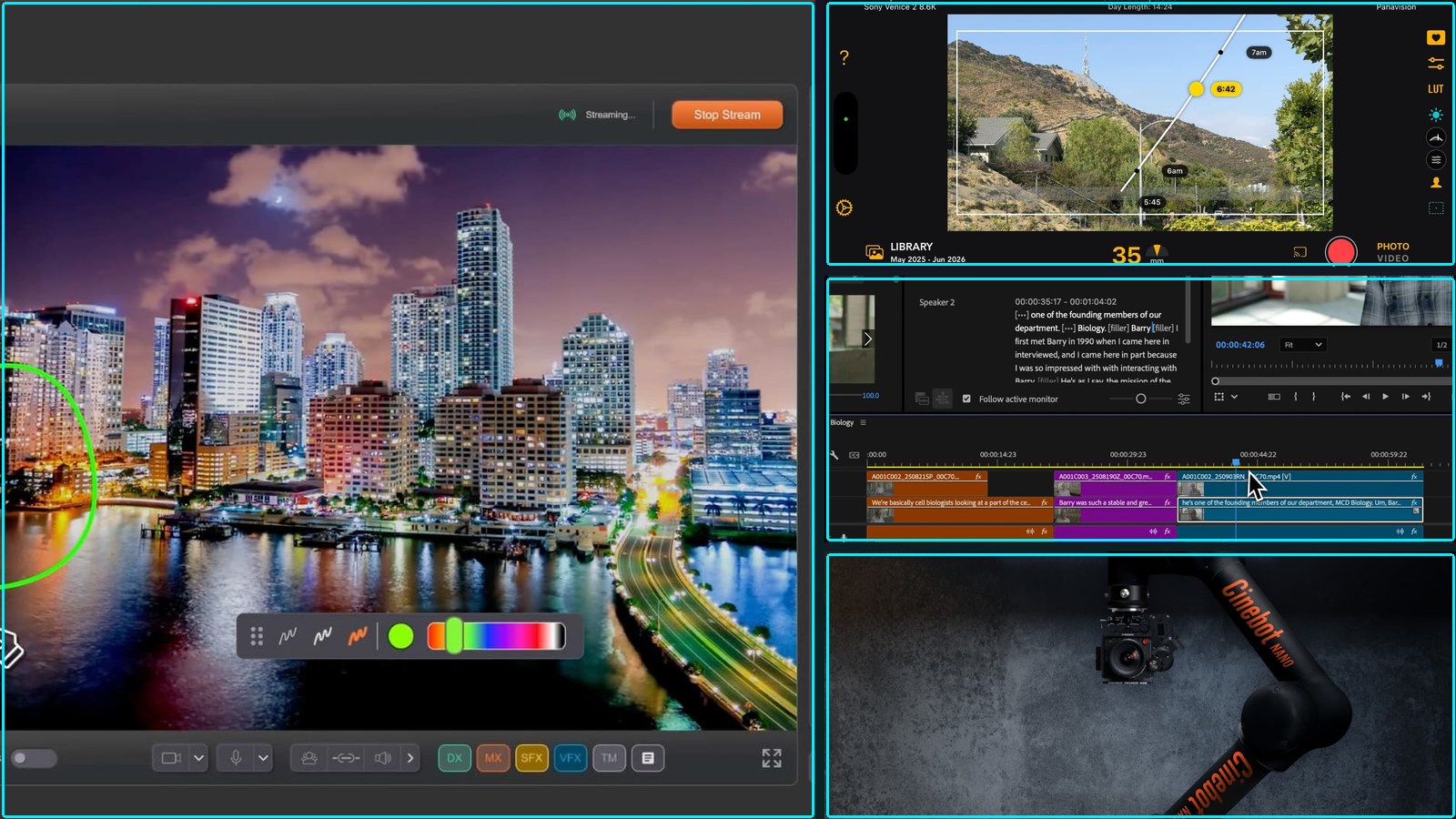
Task: Click the level horizon gauge icon
Action: tap(1436, 137)
